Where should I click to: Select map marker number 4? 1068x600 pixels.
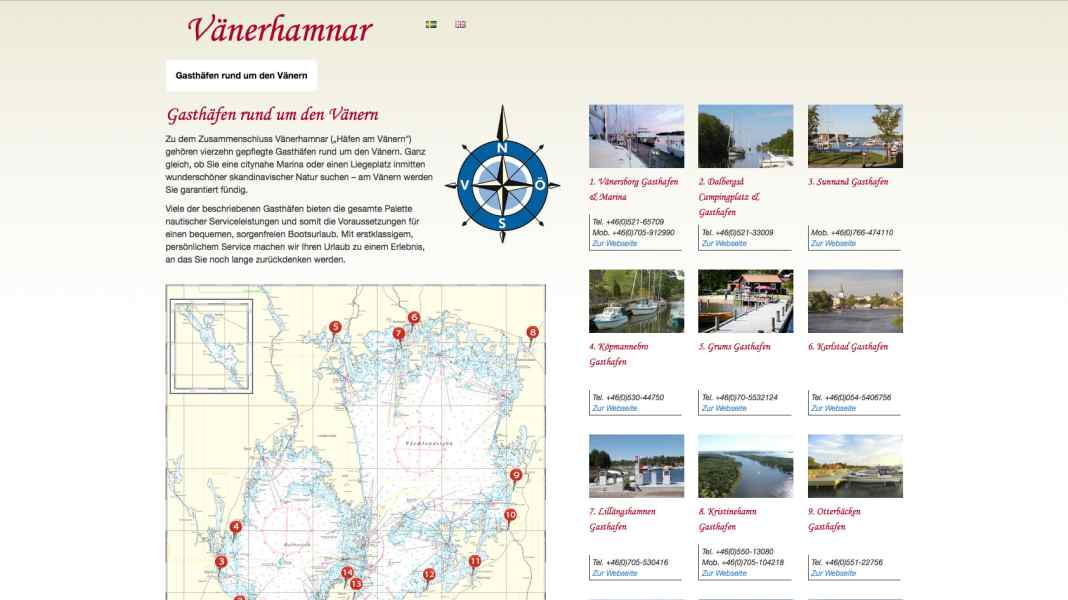pos(236,527)
